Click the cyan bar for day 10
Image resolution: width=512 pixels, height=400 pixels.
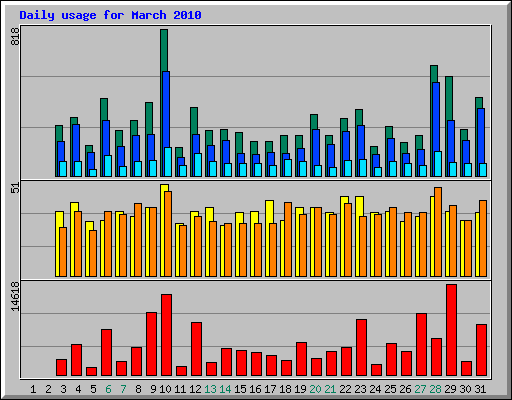coord(168,162)
